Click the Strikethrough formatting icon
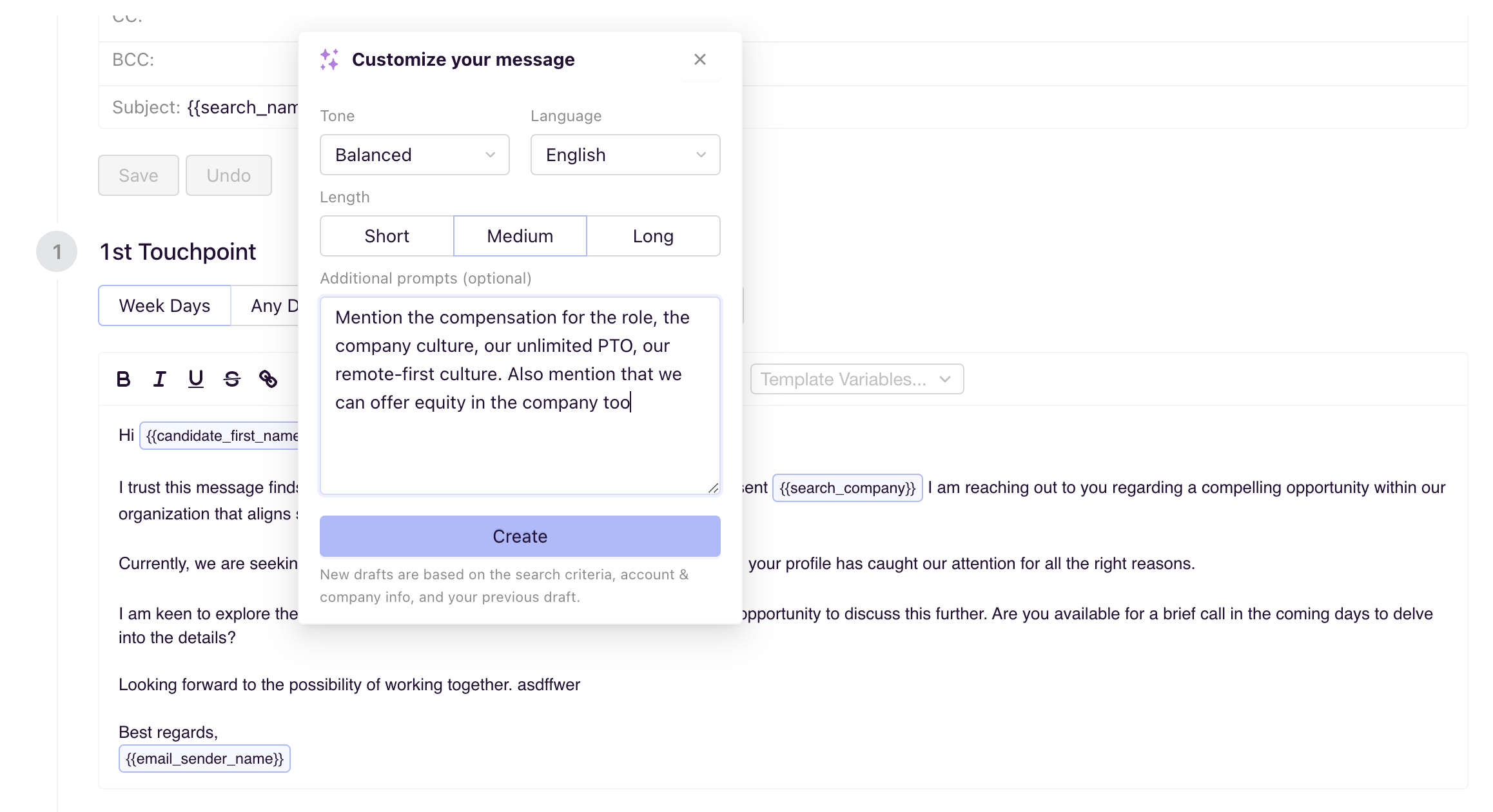Screen dimensions: 1493x812 pos(231,379)
